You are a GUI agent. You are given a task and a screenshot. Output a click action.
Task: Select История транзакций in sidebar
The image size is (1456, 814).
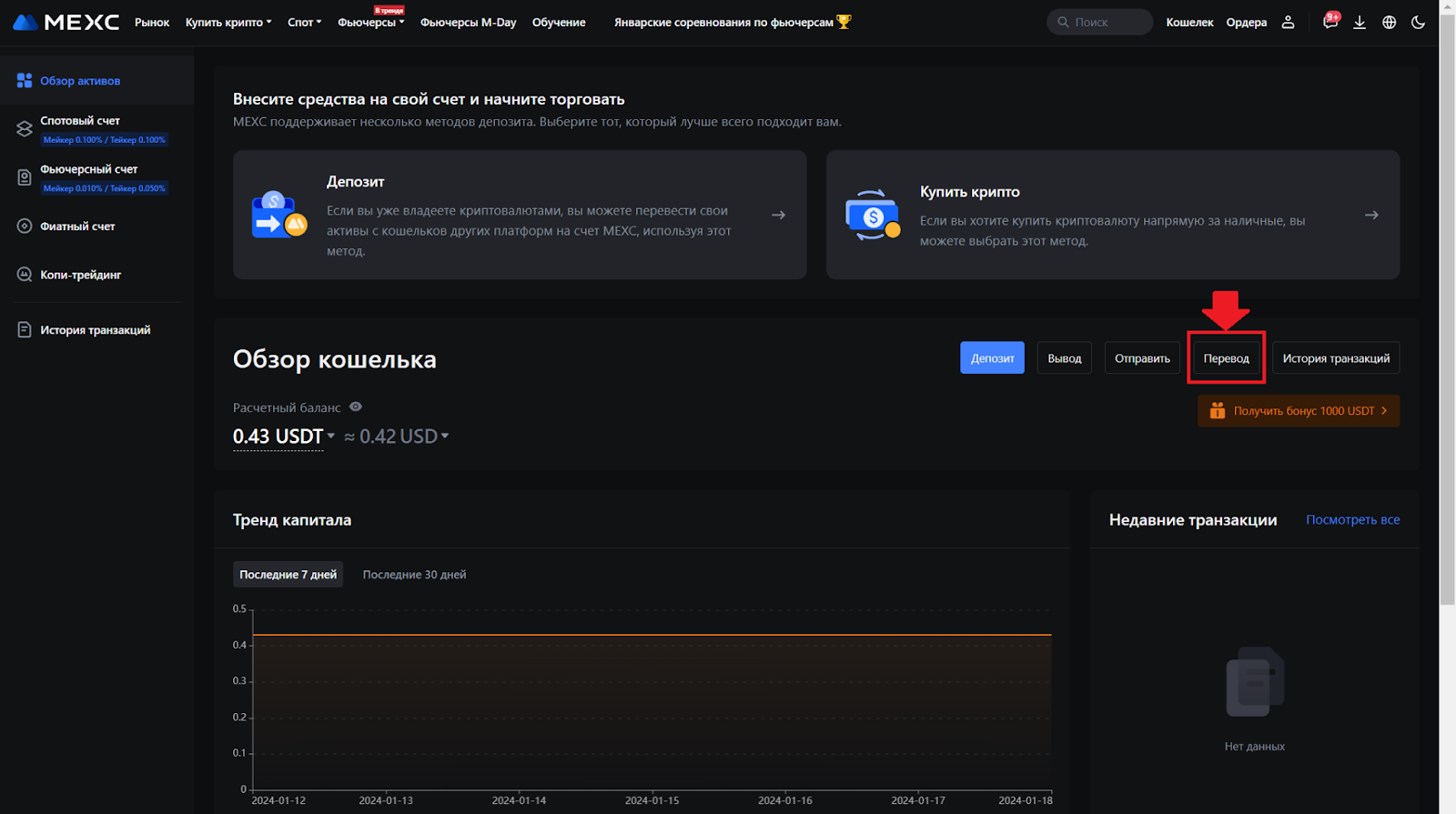[x=95, y=330]
